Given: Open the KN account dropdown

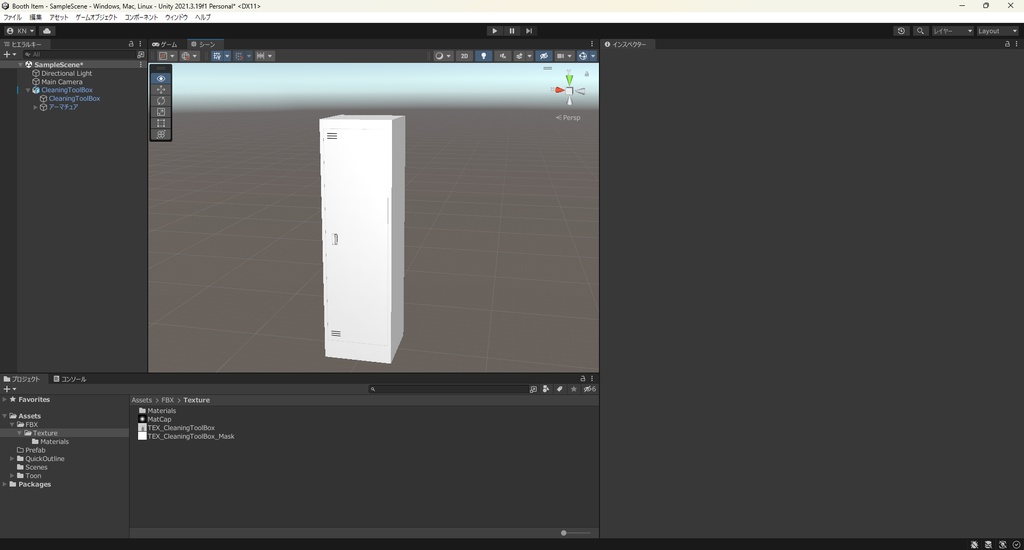Looking at the screenshot, I should coord(20,31).
